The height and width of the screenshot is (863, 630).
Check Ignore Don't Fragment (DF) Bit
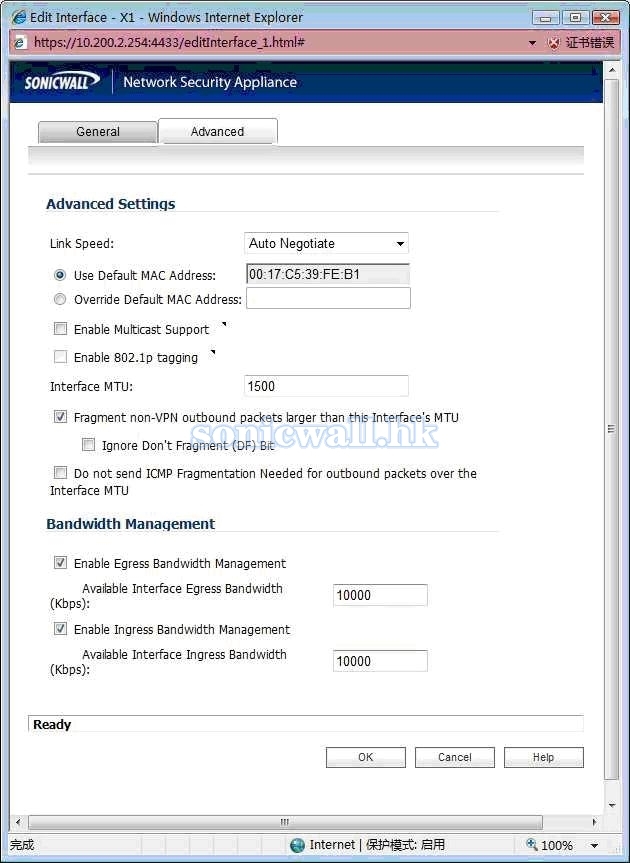click(88, 444)
